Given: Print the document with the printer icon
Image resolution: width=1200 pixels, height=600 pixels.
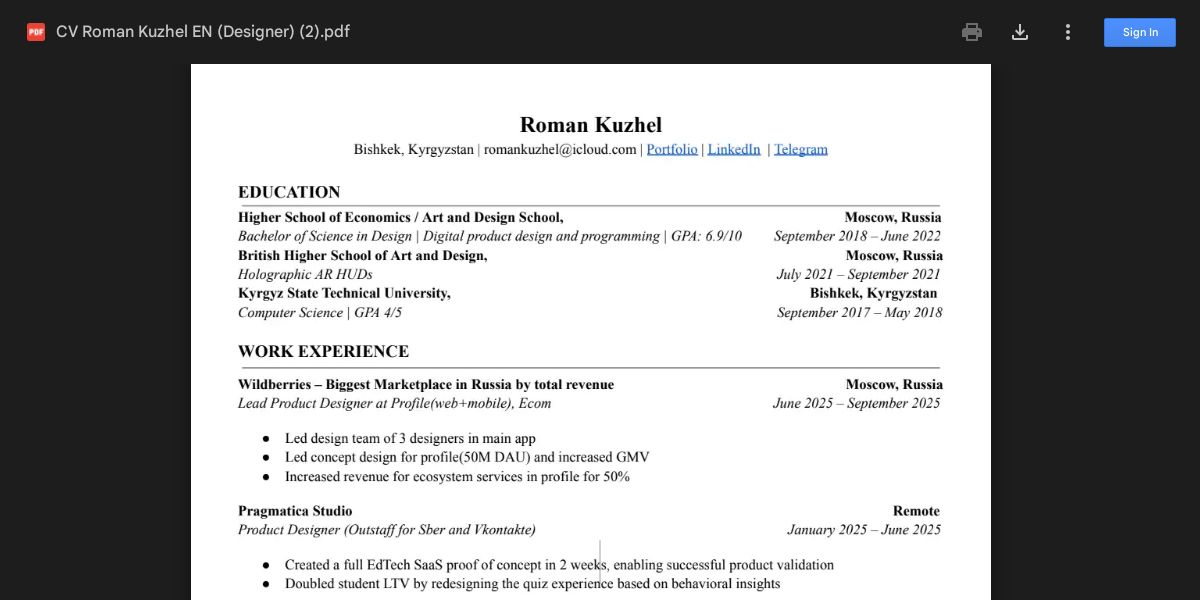Looking at the screenshot, I should [x=972, y=32].
